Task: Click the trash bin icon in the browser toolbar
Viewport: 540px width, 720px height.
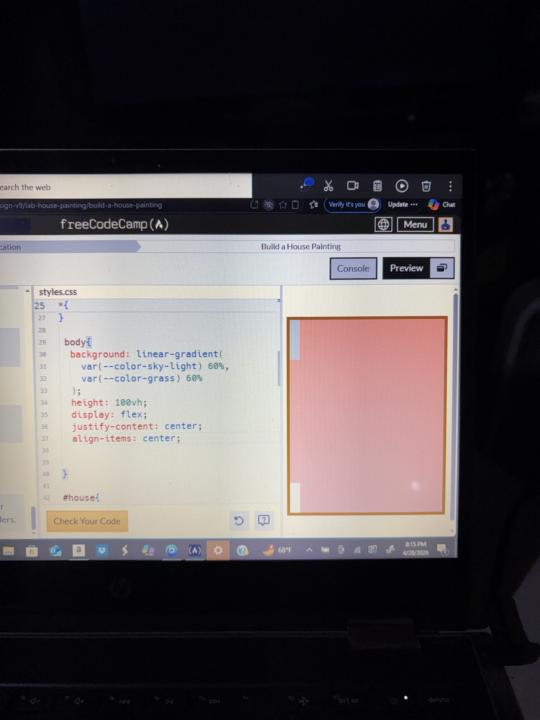Action: pyautogui.click(x=426, y=186)
